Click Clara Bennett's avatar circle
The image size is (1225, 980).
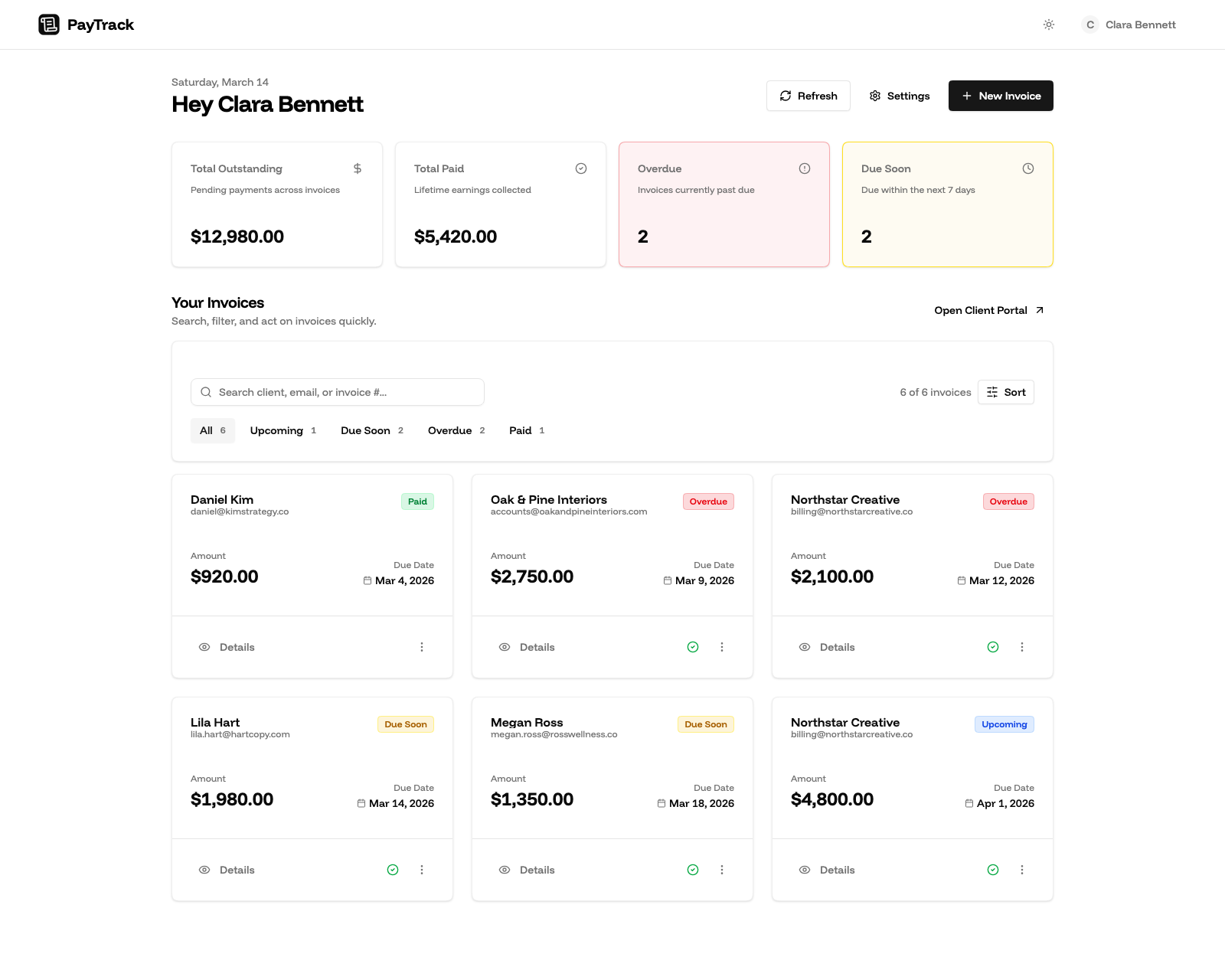1089,24
